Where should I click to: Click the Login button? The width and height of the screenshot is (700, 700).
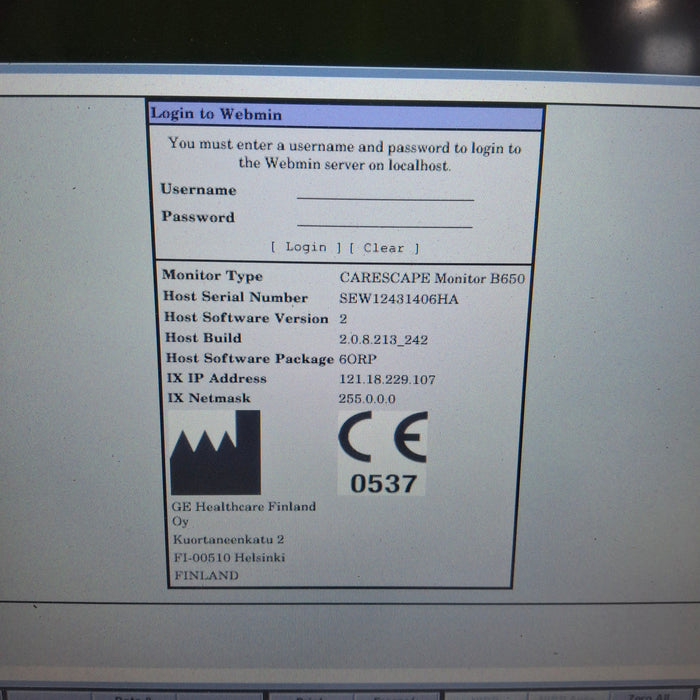(x=306, y=247)
